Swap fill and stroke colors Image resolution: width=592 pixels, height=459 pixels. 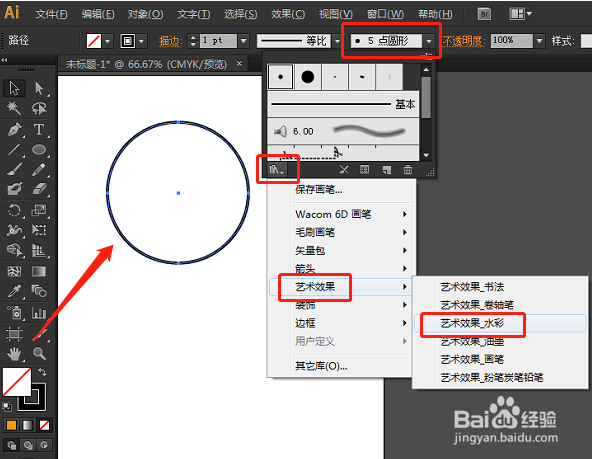click(x=42, y=372)
